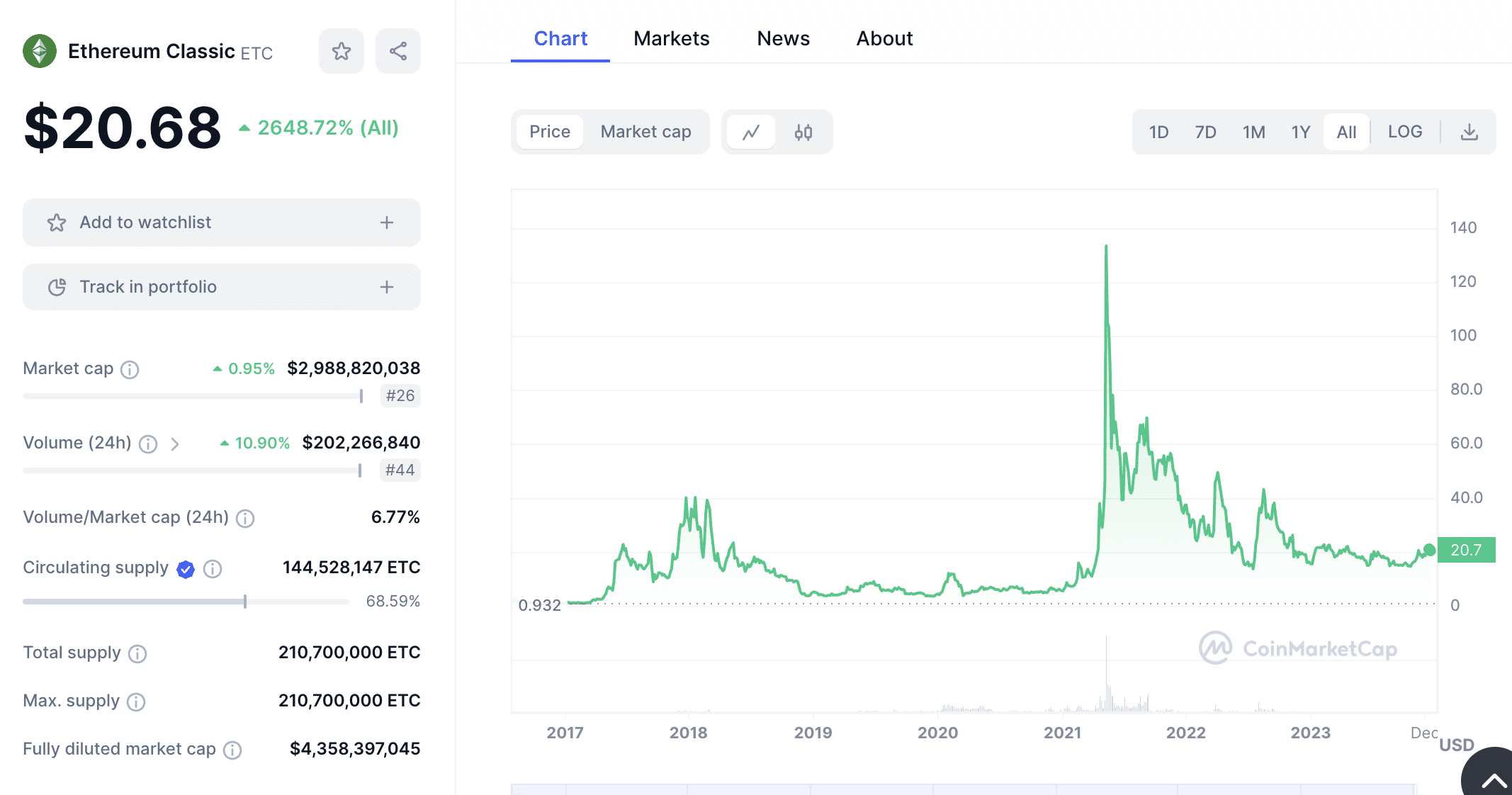1512x795 pixels.
Task: Click the Ethereum Classic logo icon
Action: point(40,51)
